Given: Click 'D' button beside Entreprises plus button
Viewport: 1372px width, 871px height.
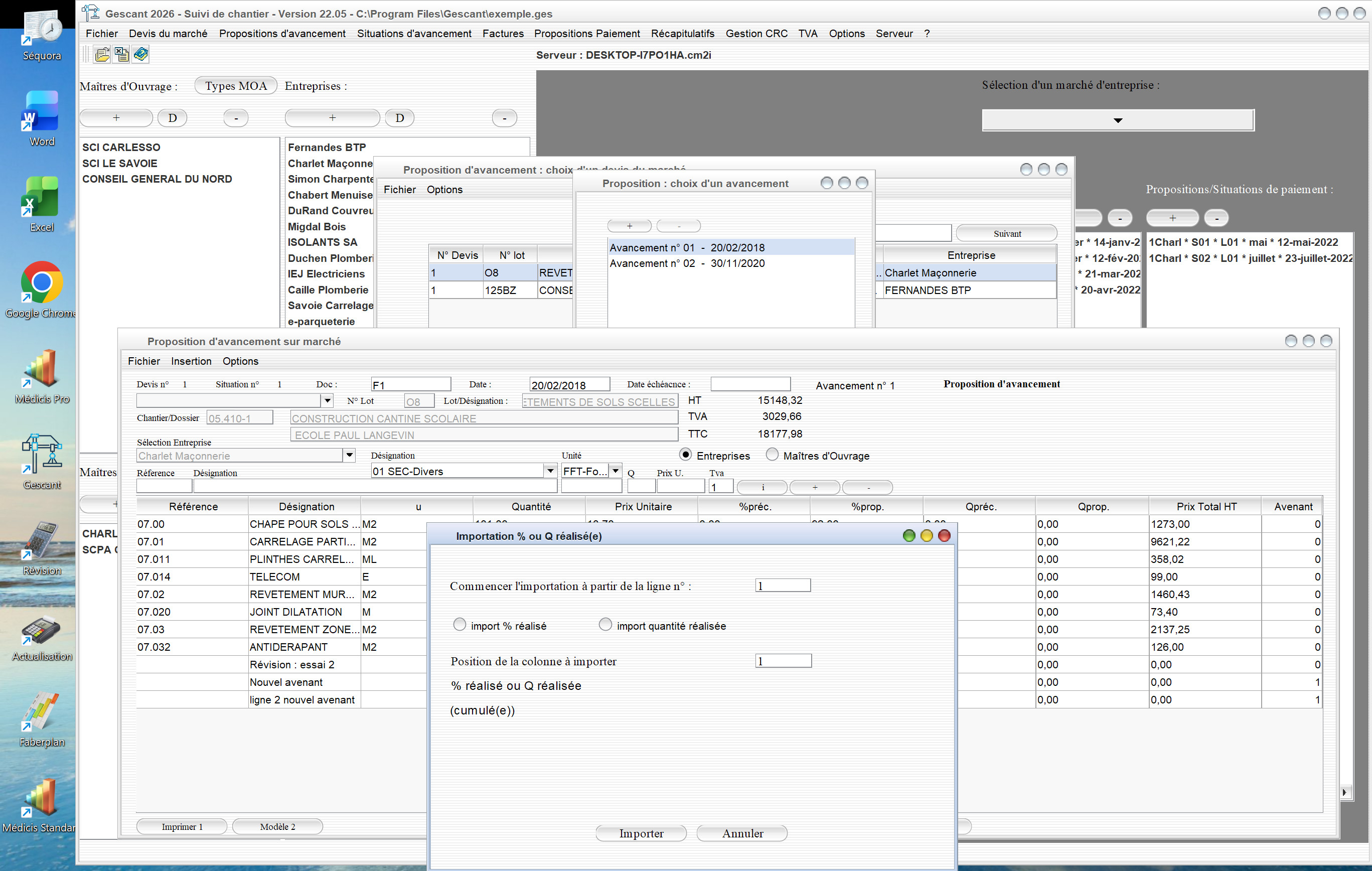Looking at the screenshot, I should [x=399, y=118].
